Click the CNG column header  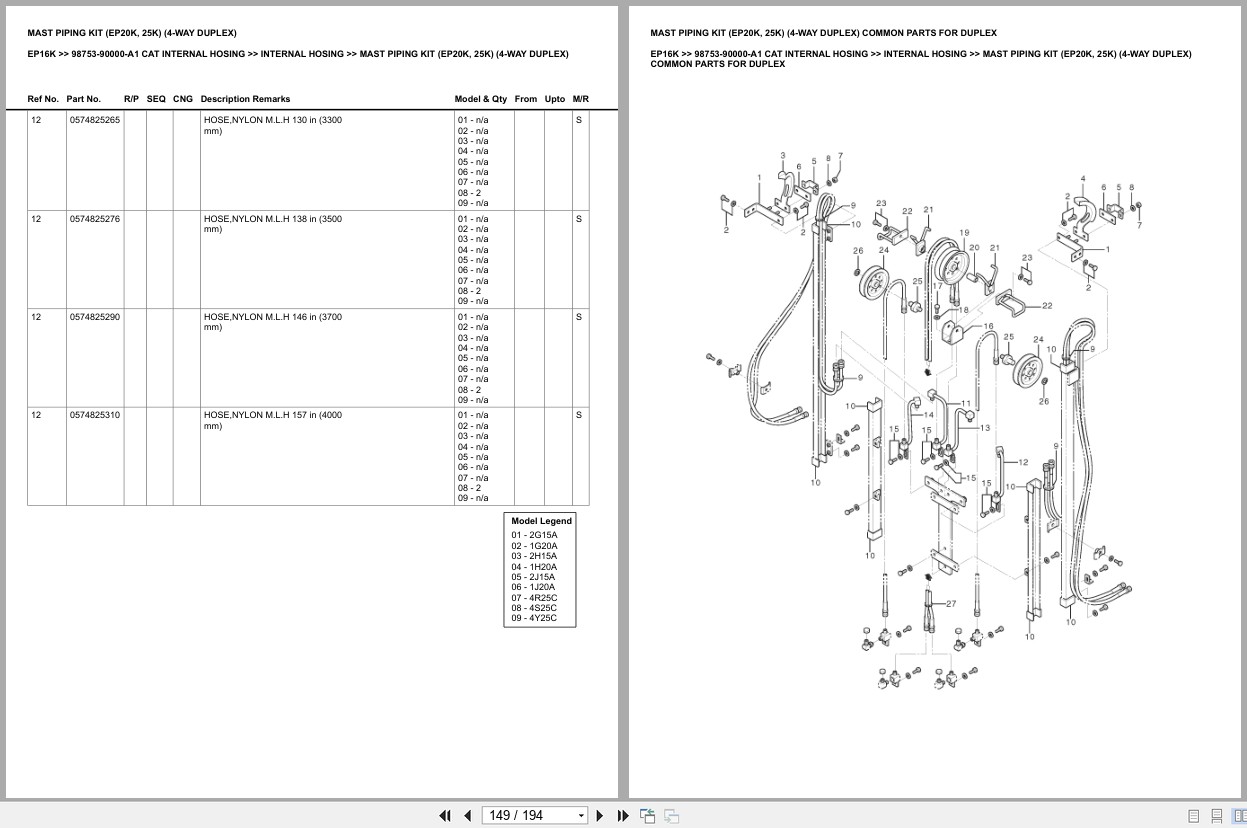pyautogui.click(x=183, y=99)
